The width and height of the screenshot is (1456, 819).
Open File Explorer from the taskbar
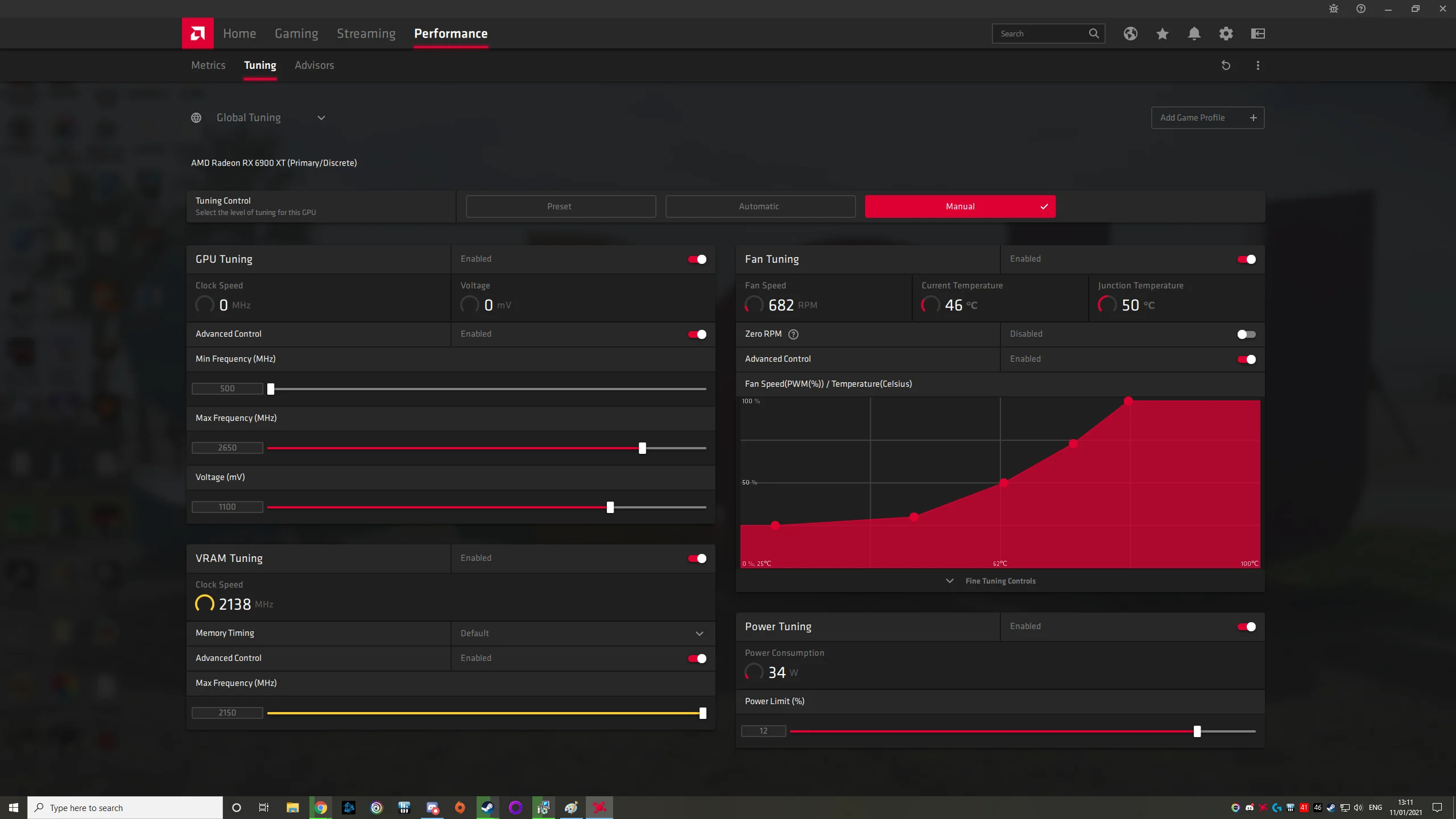click(292, 808)
